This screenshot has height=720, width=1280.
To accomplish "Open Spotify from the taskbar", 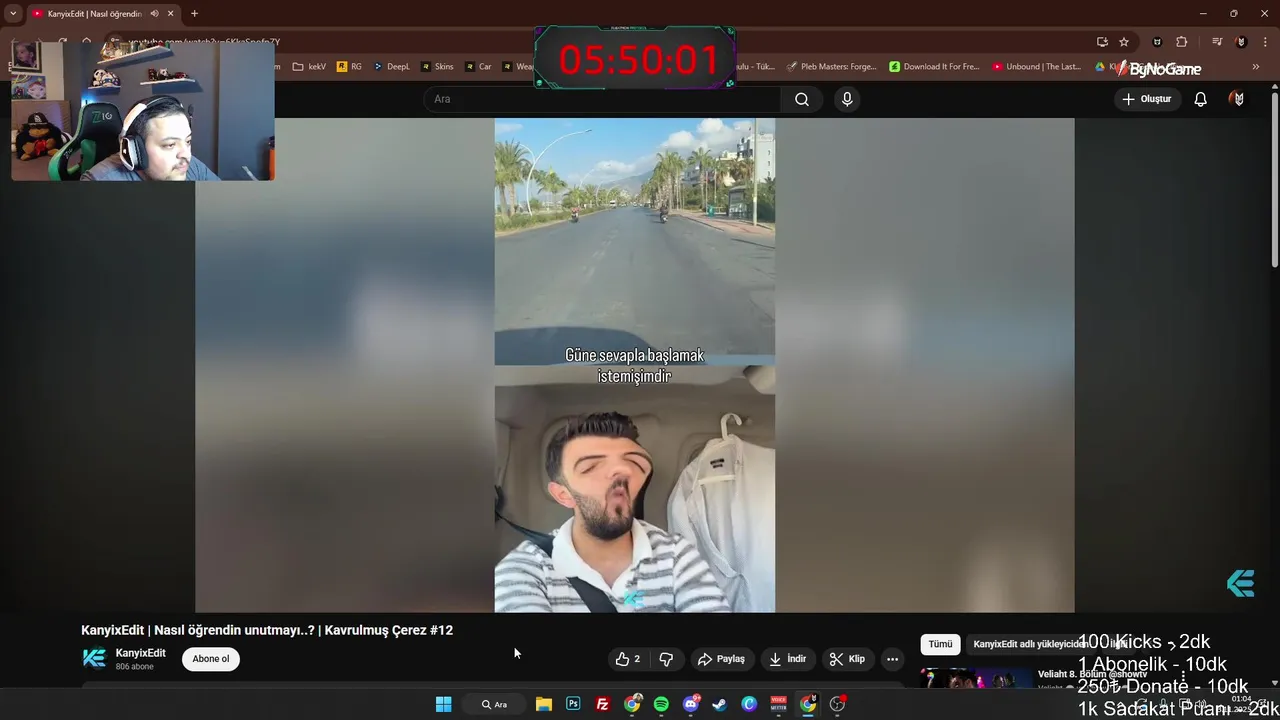I will (661, 704).
